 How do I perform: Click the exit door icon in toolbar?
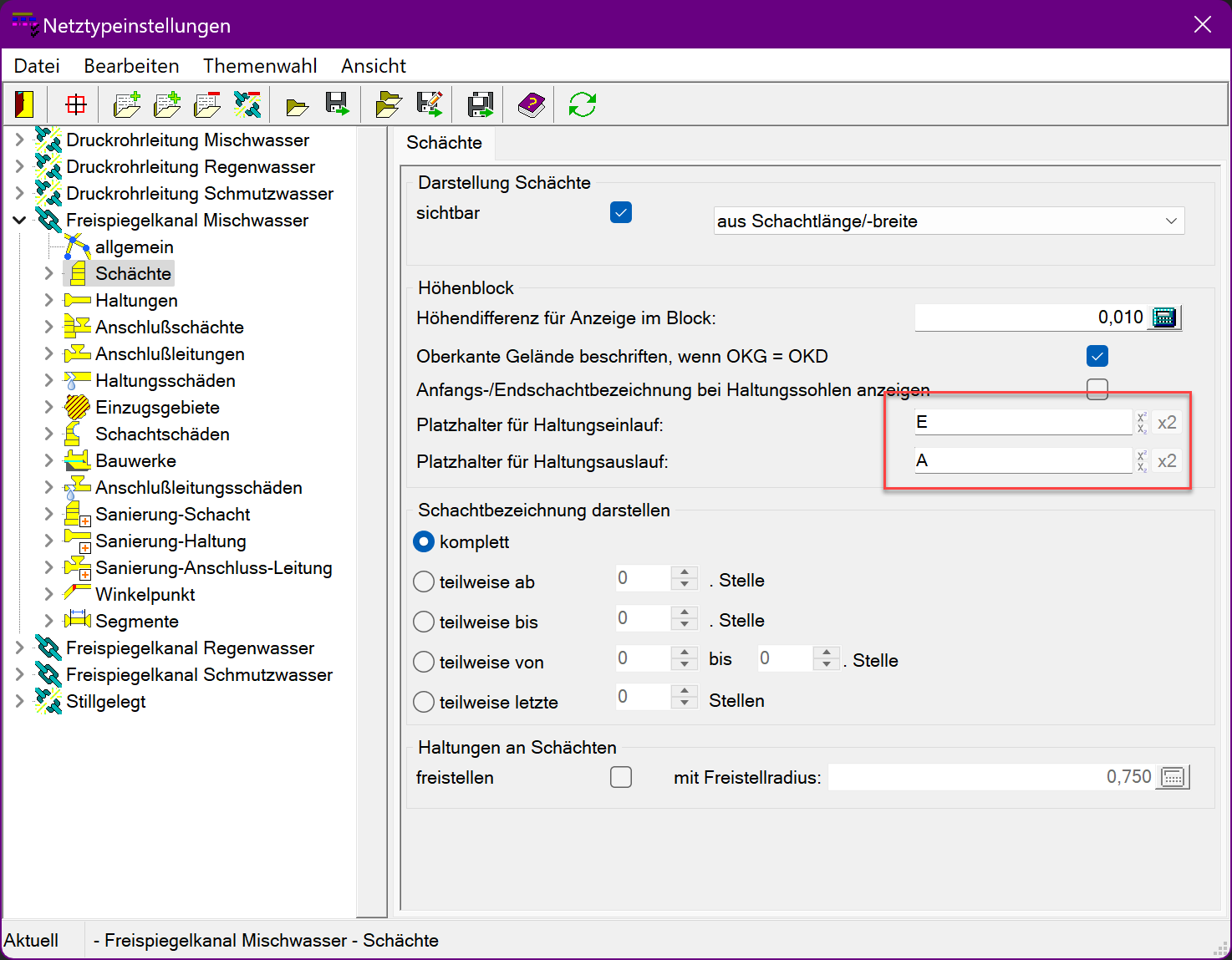click(x=24, y=104)
